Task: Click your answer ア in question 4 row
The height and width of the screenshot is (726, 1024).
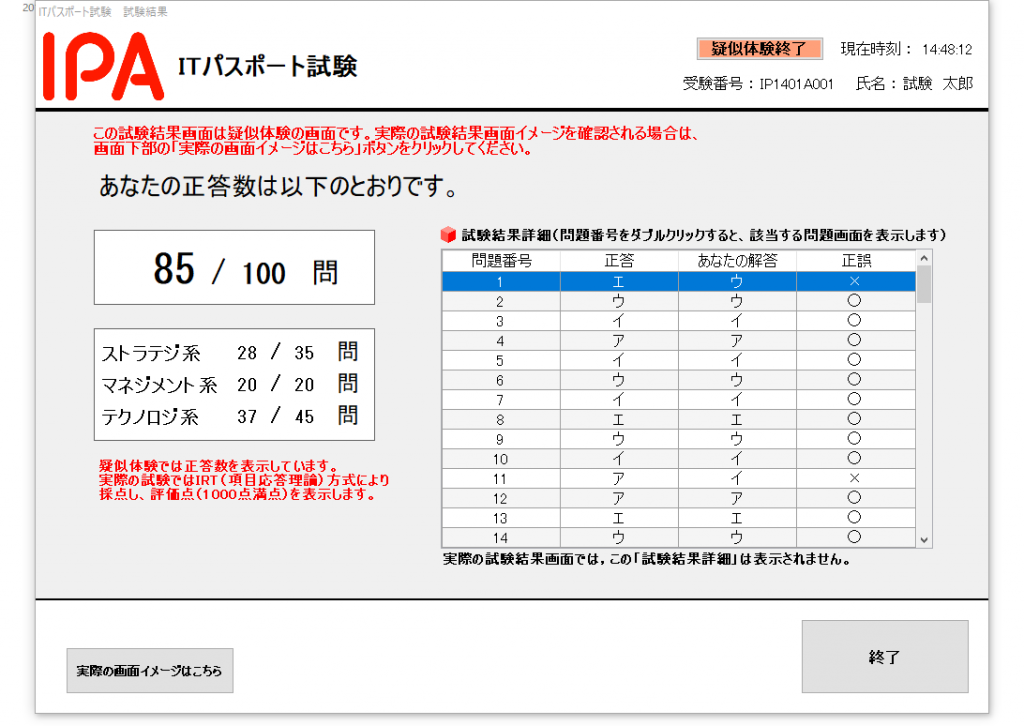Action: click(737, 341)
